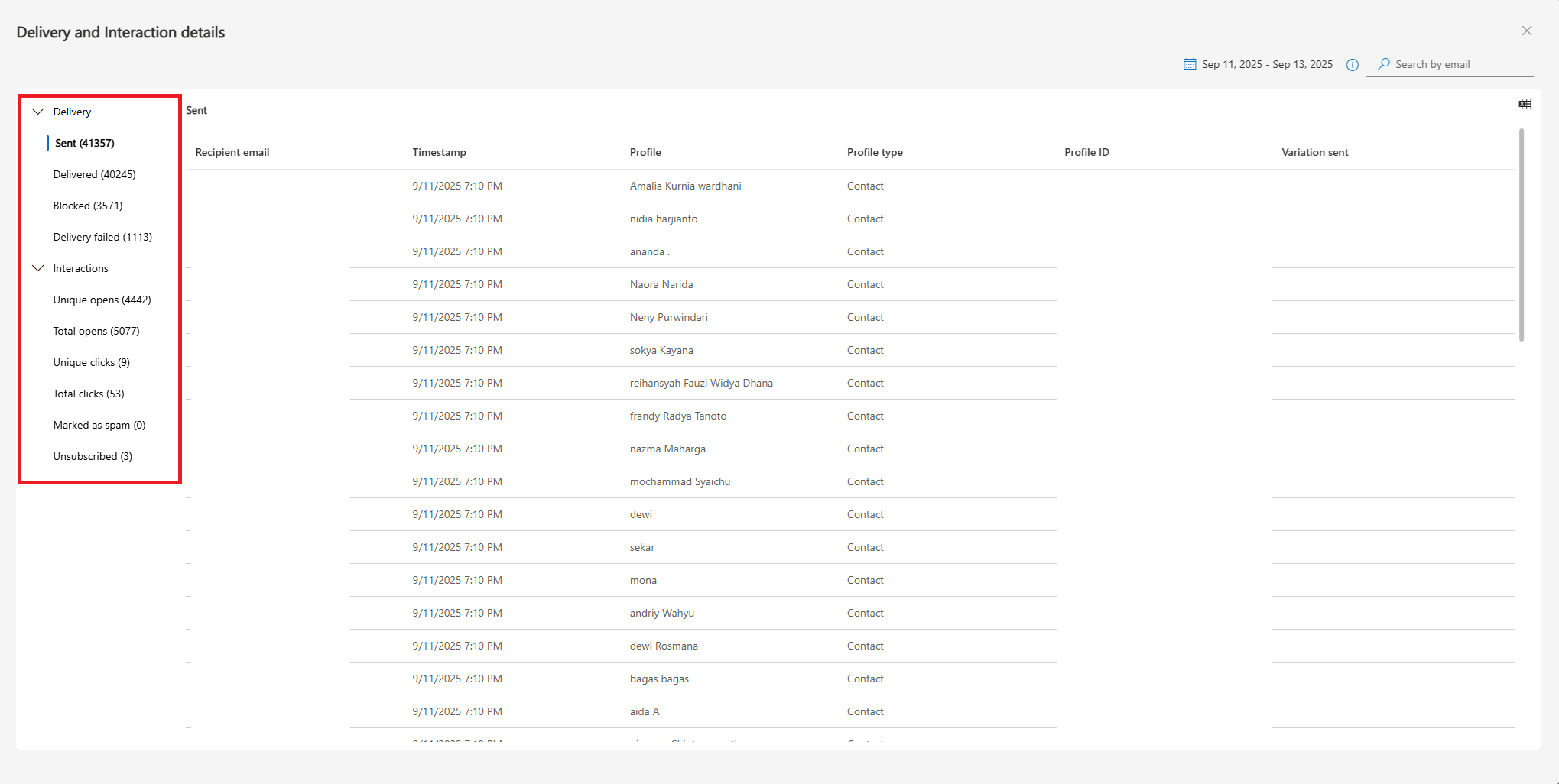Open profile nidia harjianto

pos(664,219)
